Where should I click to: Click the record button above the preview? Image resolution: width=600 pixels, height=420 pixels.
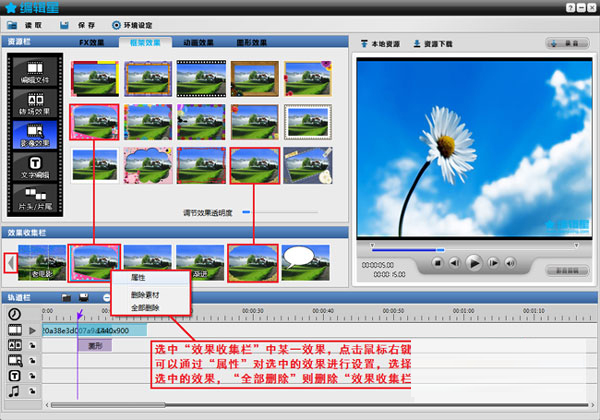pos(567,44)
